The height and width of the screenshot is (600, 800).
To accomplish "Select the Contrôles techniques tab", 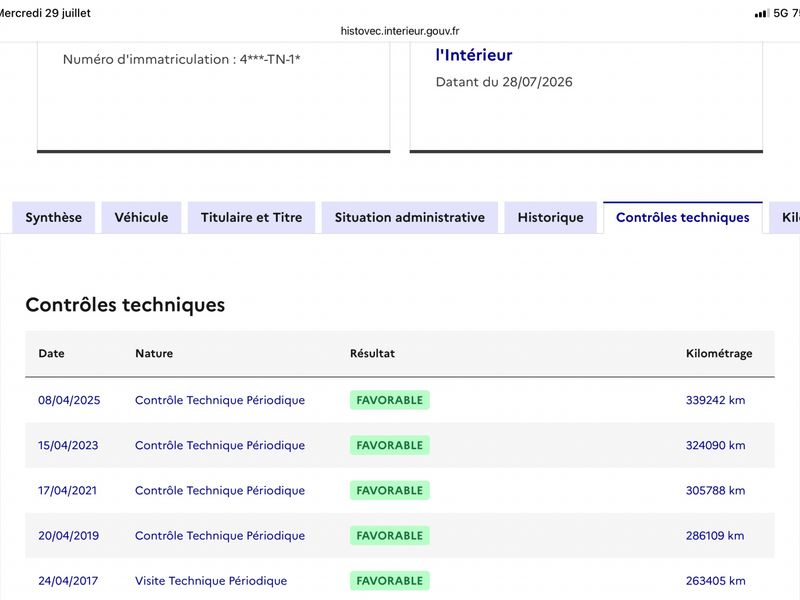I will 683,217.
